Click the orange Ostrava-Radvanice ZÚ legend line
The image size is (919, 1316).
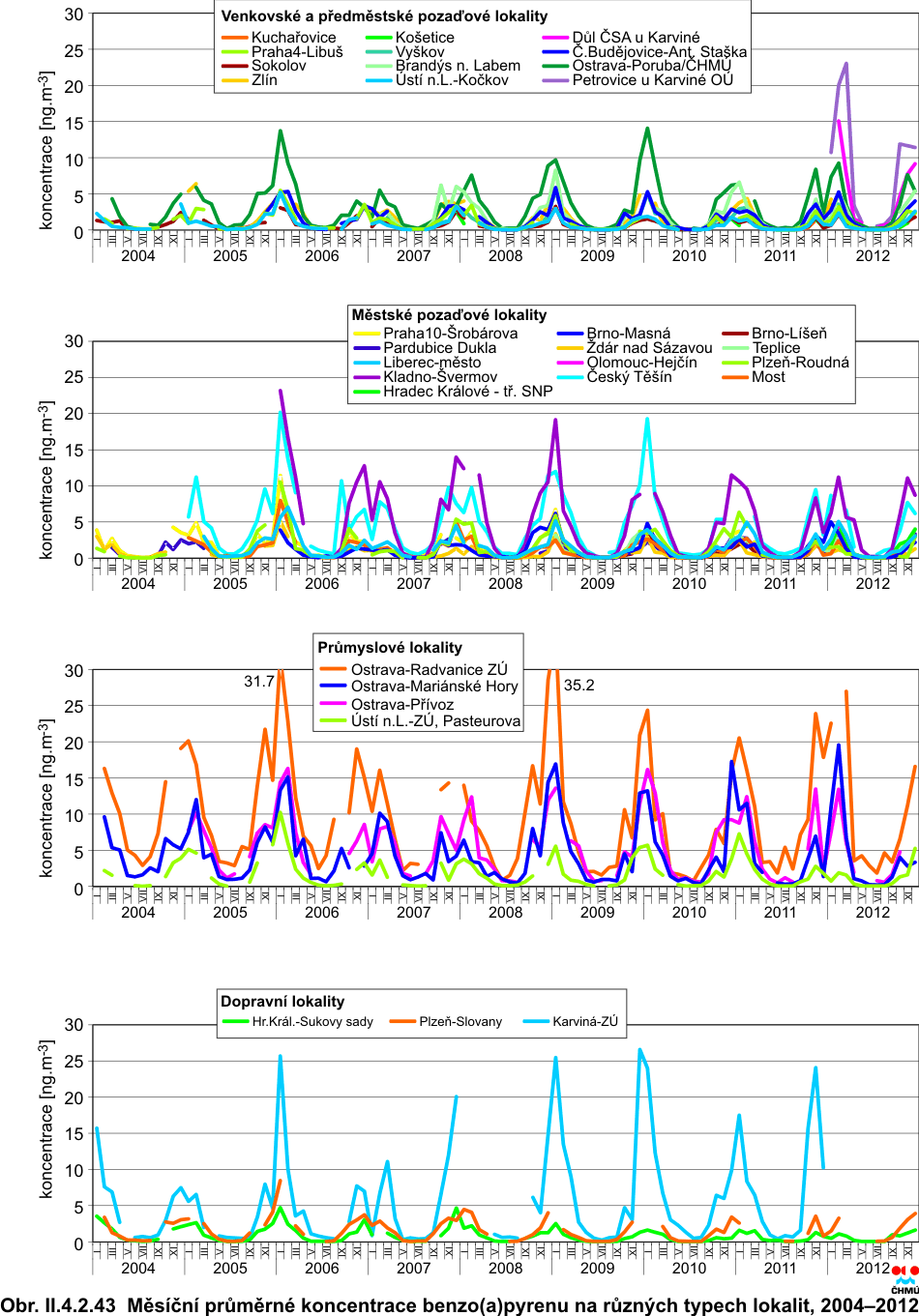click(333, 669)
